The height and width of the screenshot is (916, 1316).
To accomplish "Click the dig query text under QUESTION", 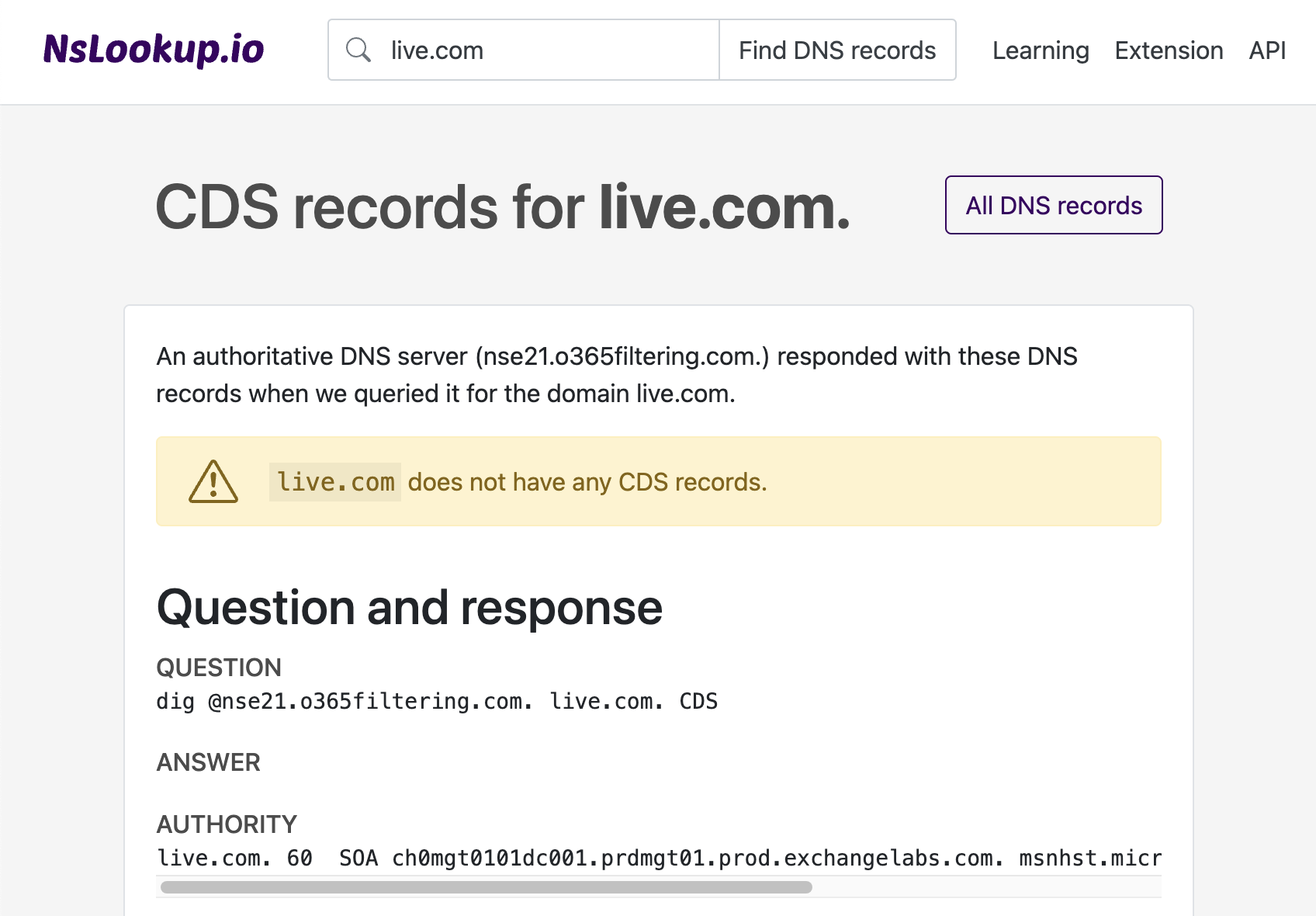I will [x=437, y=701].
